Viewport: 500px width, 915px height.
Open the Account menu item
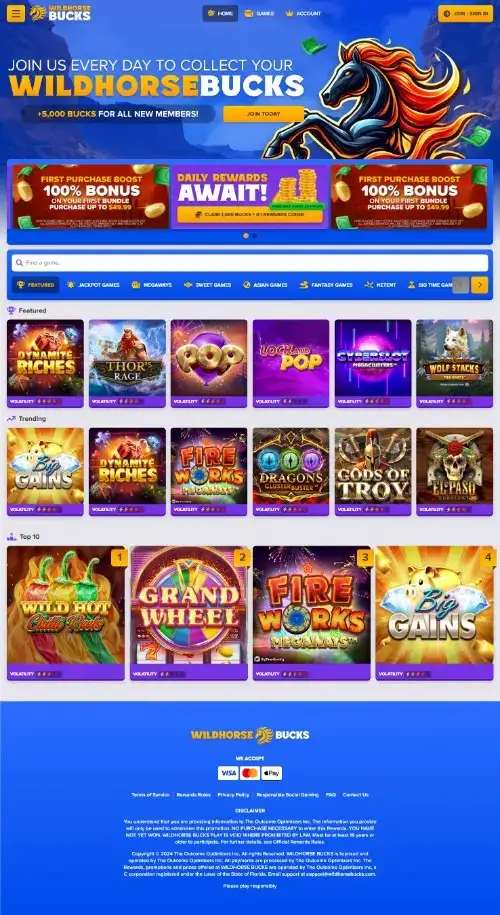[x=303, y=13]
